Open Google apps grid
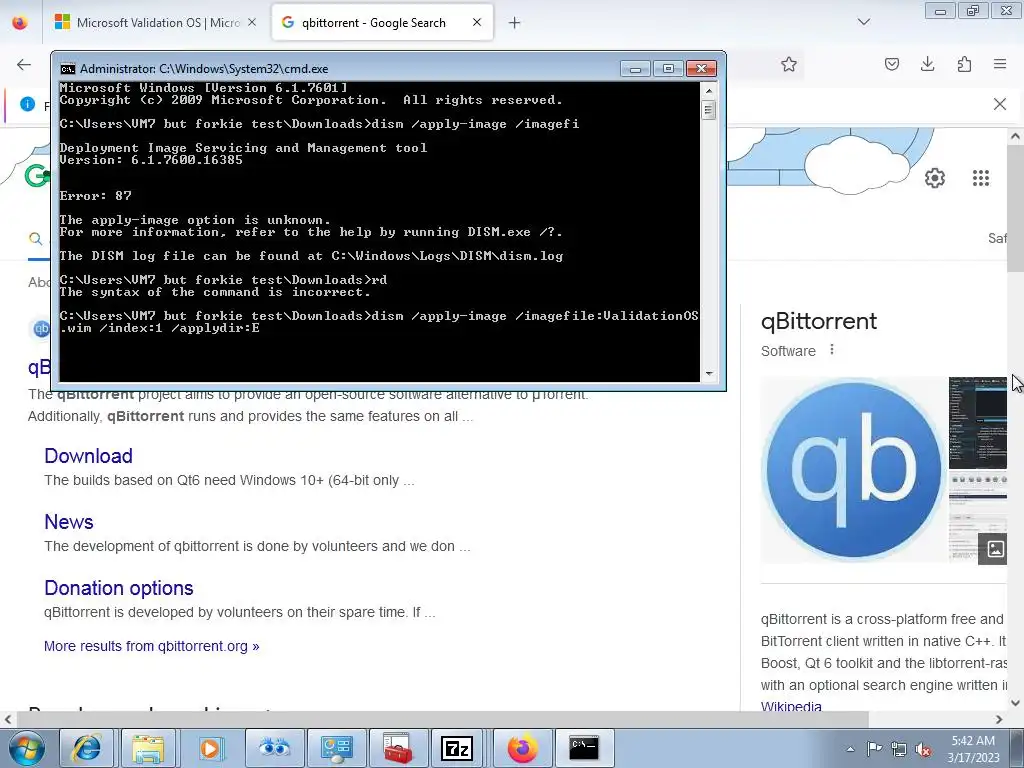1024x768 pixels. pyautogui.click(x=980, y=178)
